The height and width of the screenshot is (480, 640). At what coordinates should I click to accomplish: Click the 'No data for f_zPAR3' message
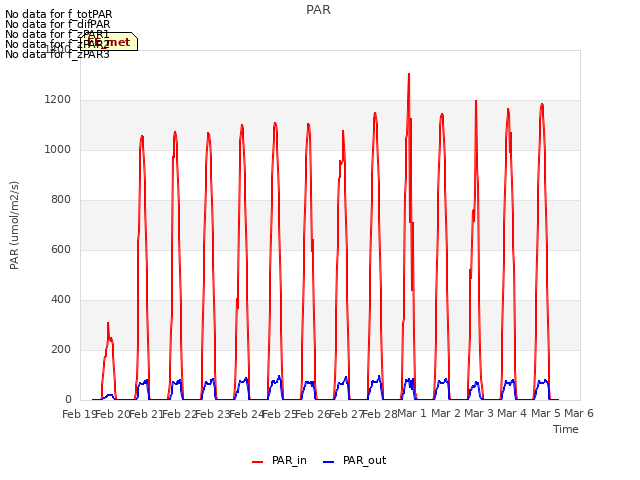pyautogui.click(x=58, y=54)
